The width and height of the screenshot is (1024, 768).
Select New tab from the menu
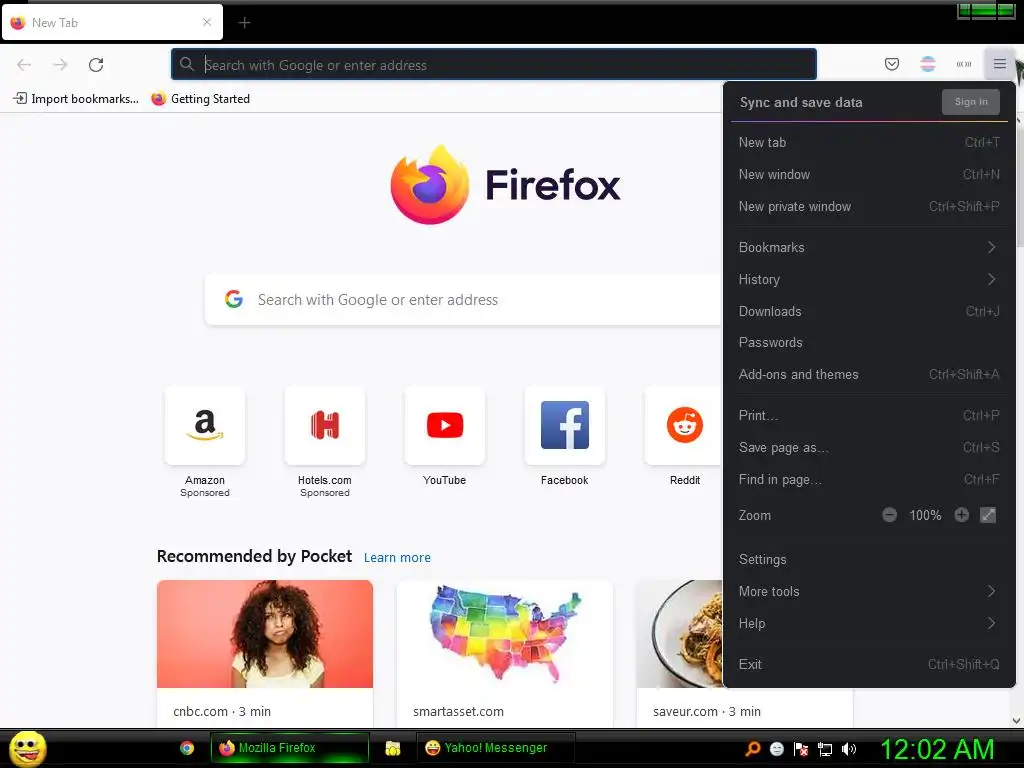[x=869, y=142]
